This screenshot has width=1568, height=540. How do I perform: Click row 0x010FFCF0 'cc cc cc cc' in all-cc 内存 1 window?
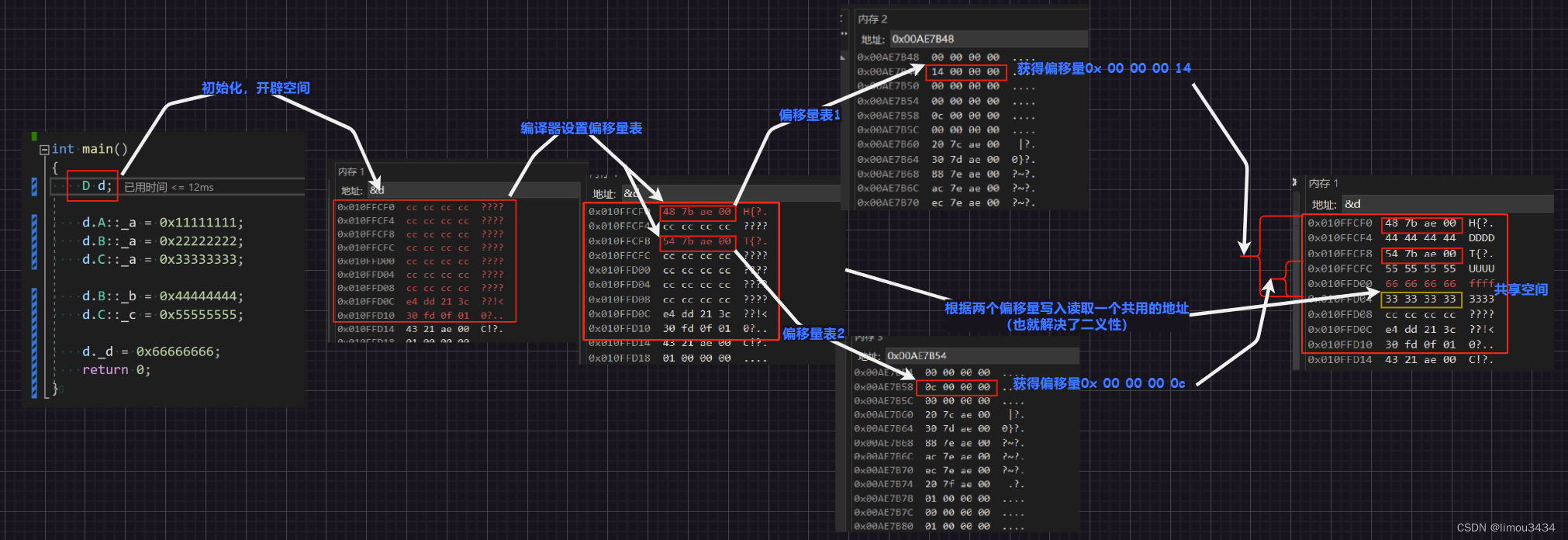(x=420, y=207)
